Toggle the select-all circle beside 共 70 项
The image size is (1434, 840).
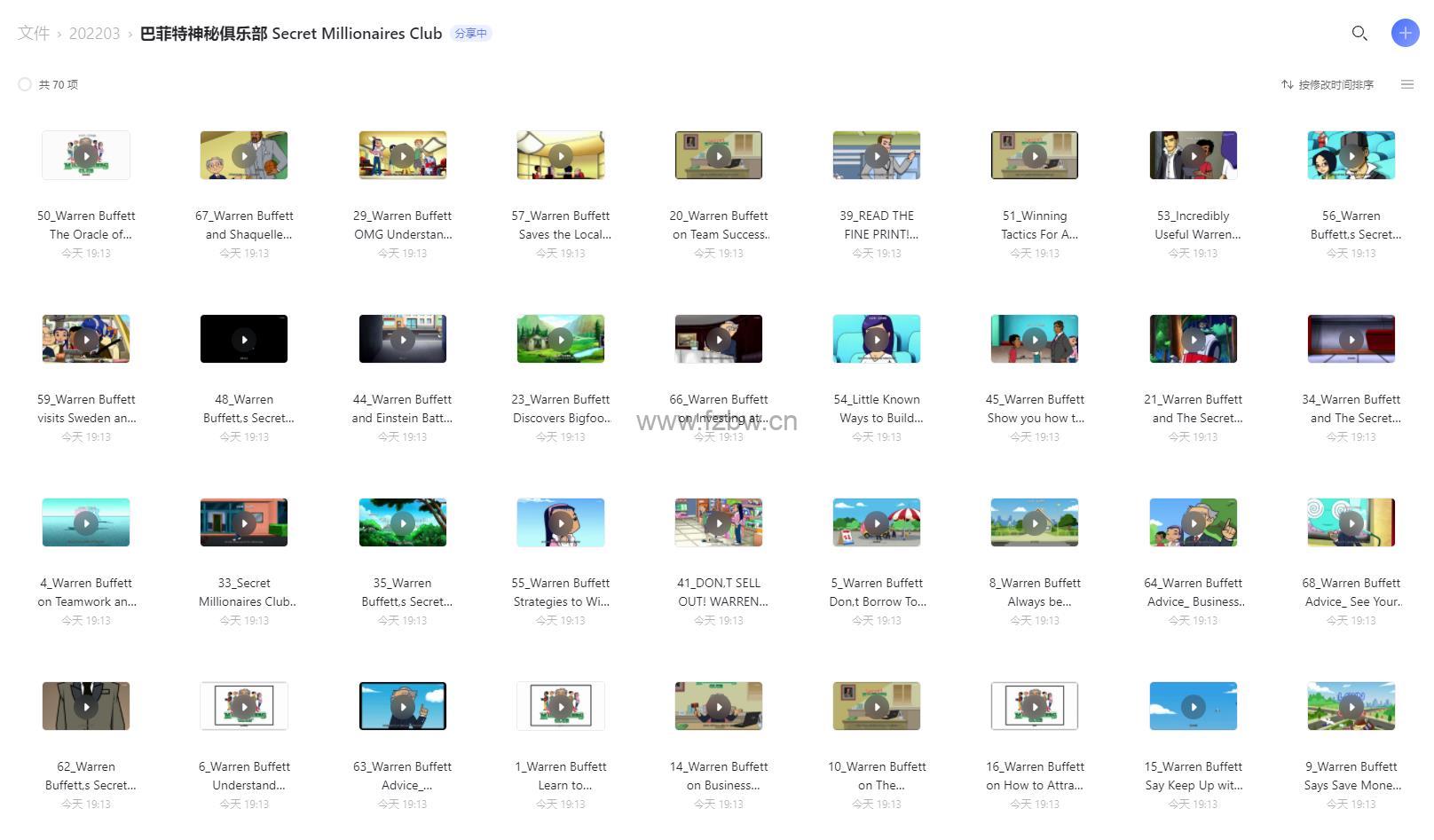25,84
